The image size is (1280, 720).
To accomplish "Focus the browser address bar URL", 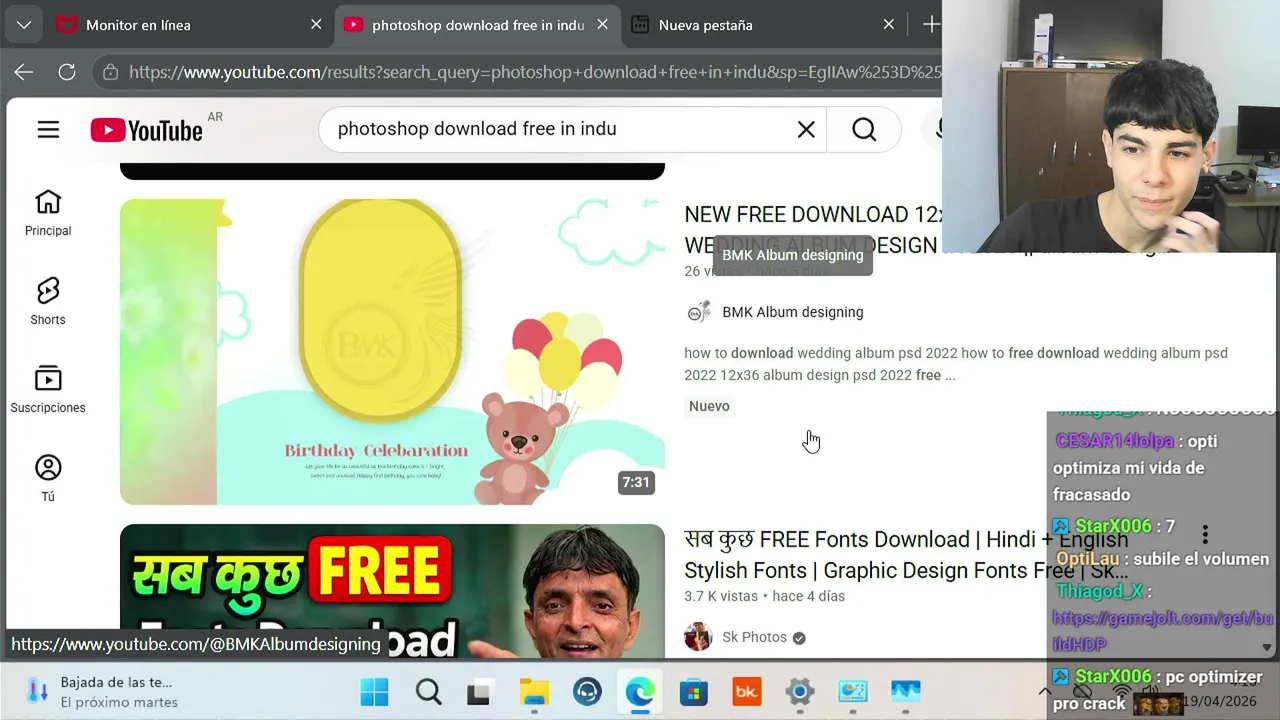I will coord(535,72).
